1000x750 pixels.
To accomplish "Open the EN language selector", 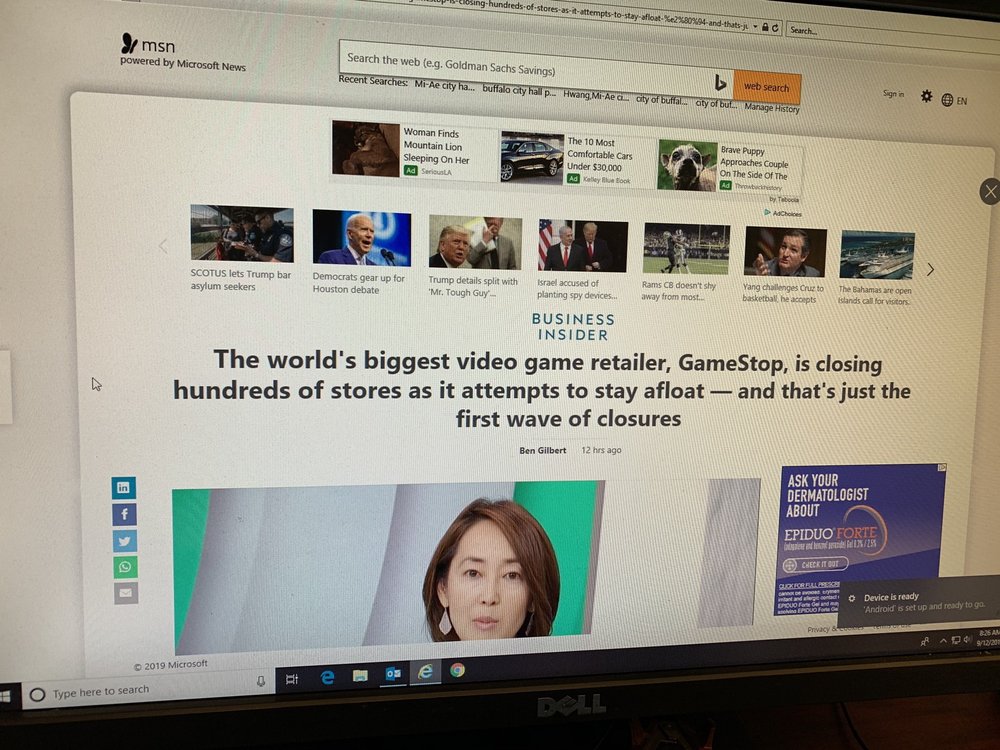I will pyautogui.click(x=954, y=100).
